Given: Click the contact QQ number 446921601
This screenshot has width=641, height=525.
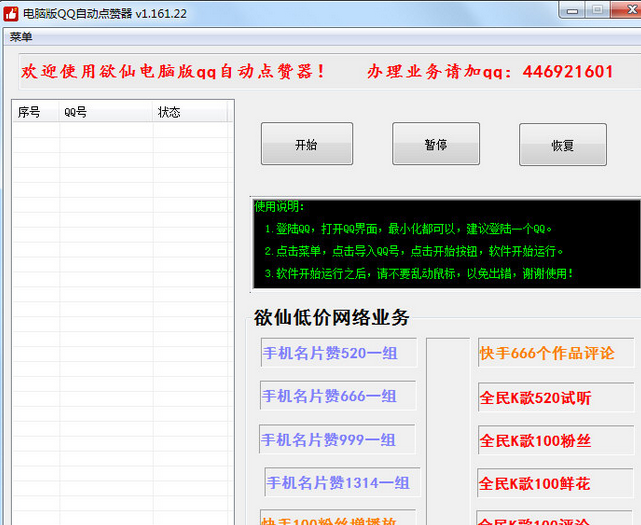Looking at the screenshot, I should coord(568,72).
